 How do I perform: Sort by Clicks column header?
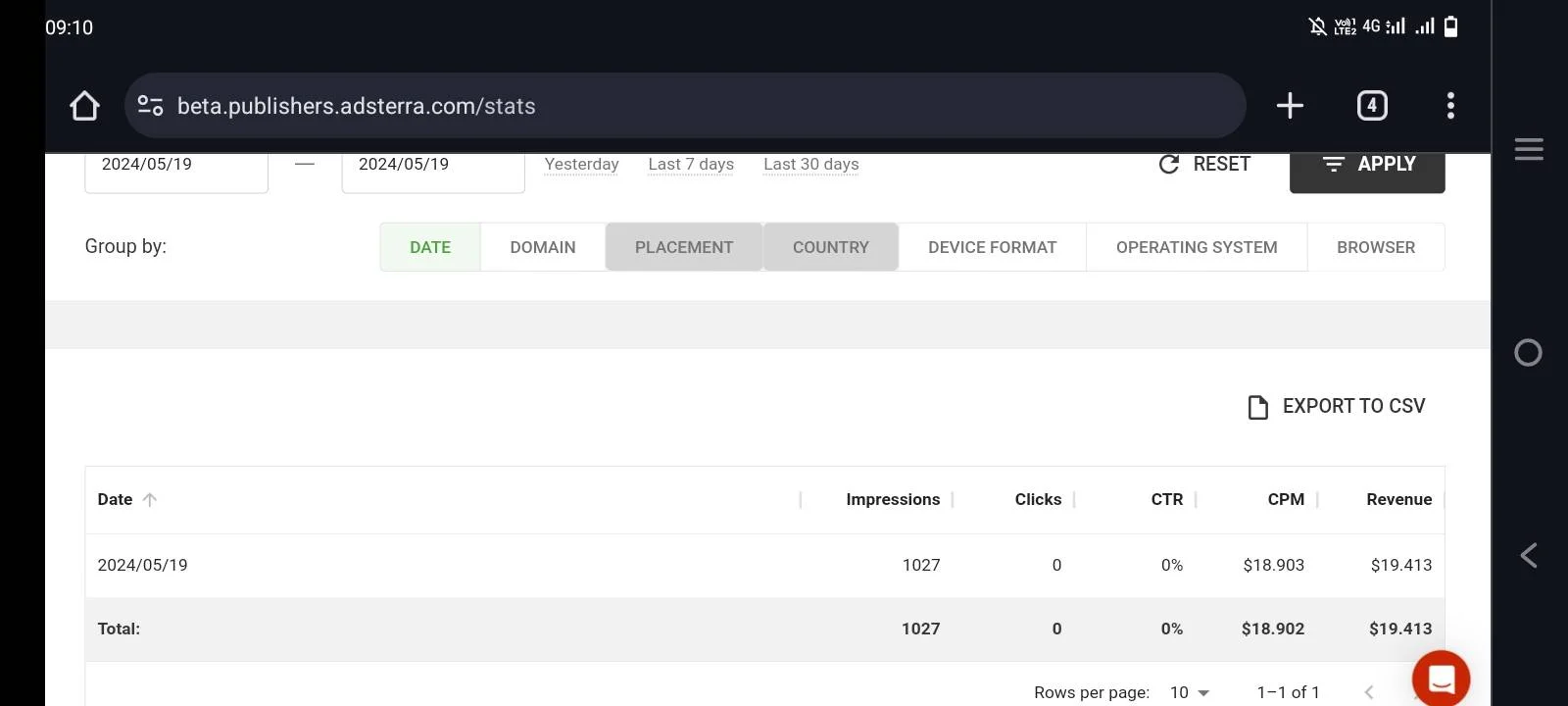pos(1038,500)
